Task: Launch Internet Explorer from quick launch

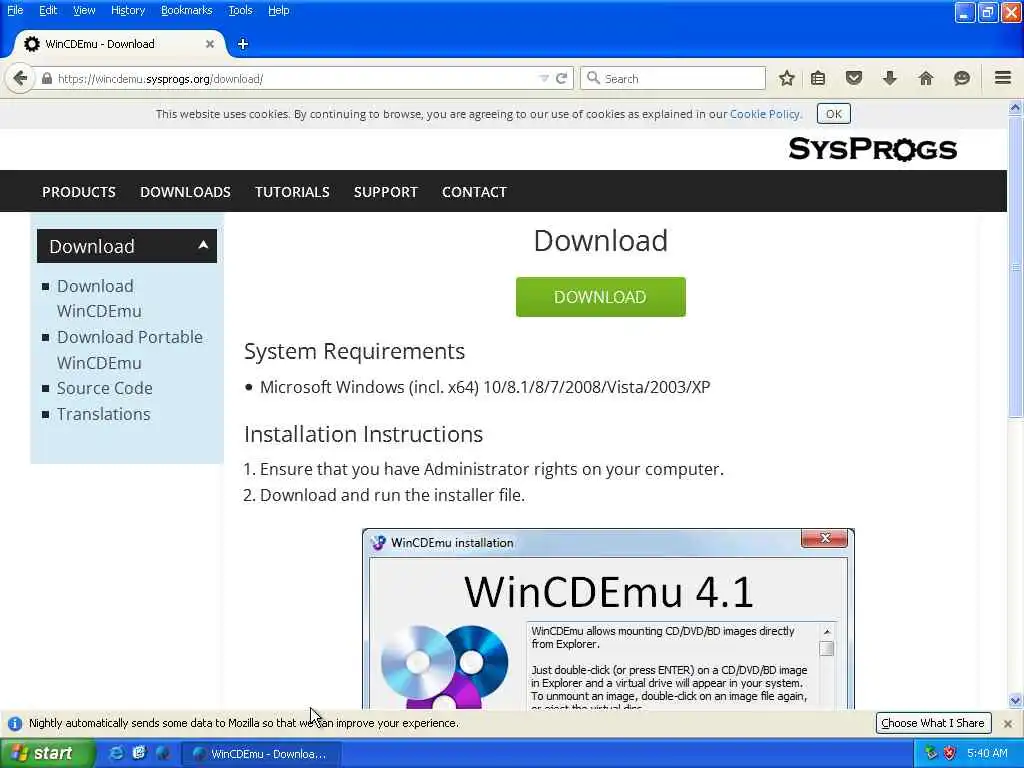Action: tap(116, 754)
